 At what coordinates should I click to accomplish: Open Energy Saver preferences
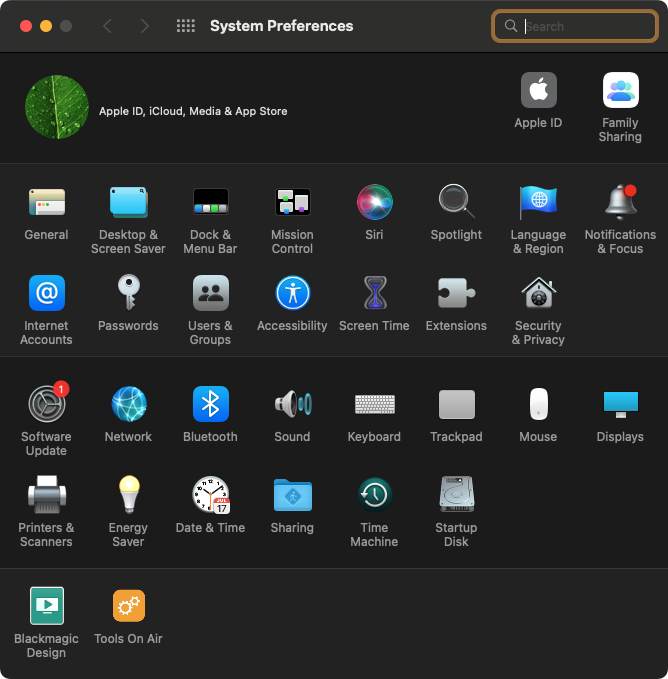click(x=129, y=495)
